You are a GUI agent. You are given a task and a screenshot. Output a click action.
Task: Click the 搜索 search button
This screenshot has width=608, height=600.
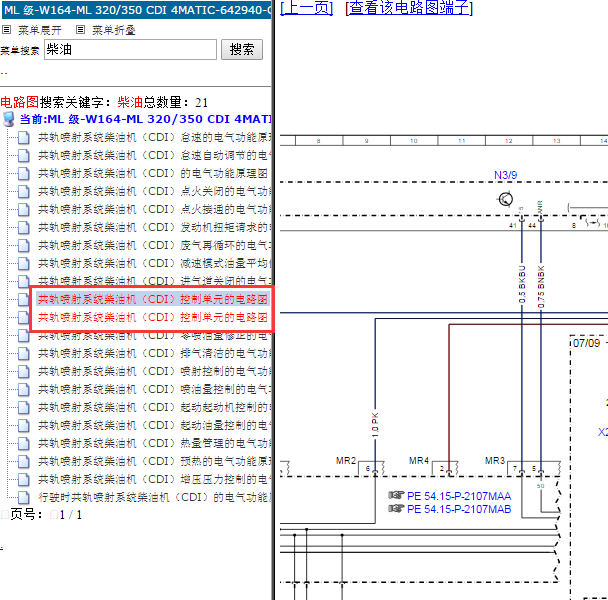click(x=242, y=49)
